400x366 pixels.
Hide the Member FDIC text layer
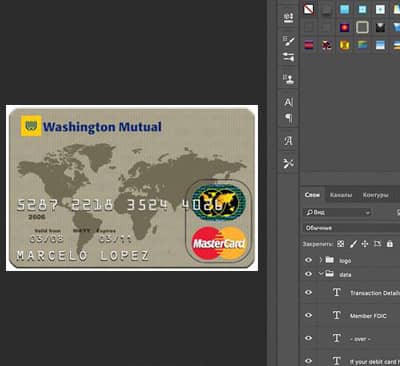(x=309, y=315)
